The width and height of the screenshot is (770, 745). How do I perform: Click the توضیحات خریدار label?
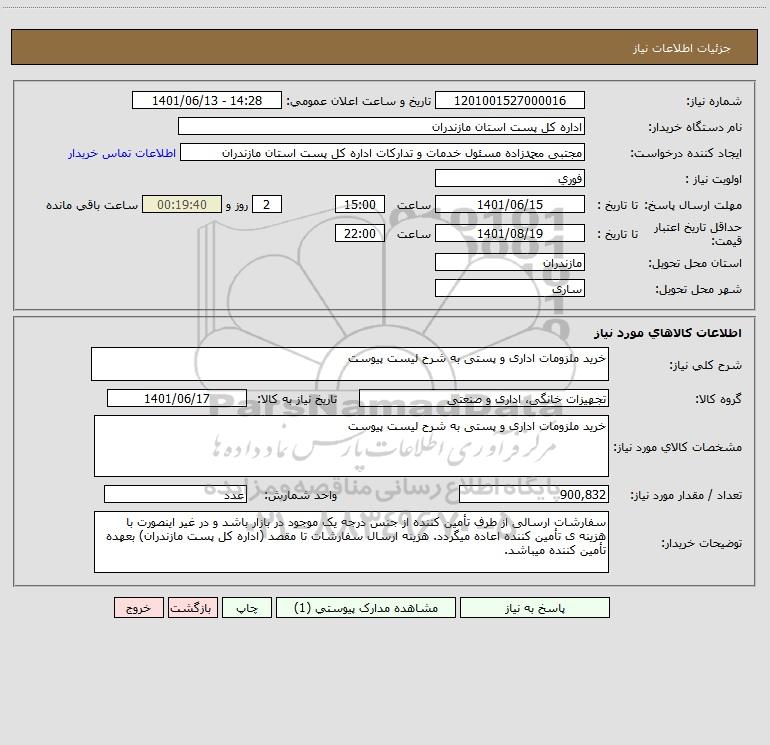[x=702, y=543]
